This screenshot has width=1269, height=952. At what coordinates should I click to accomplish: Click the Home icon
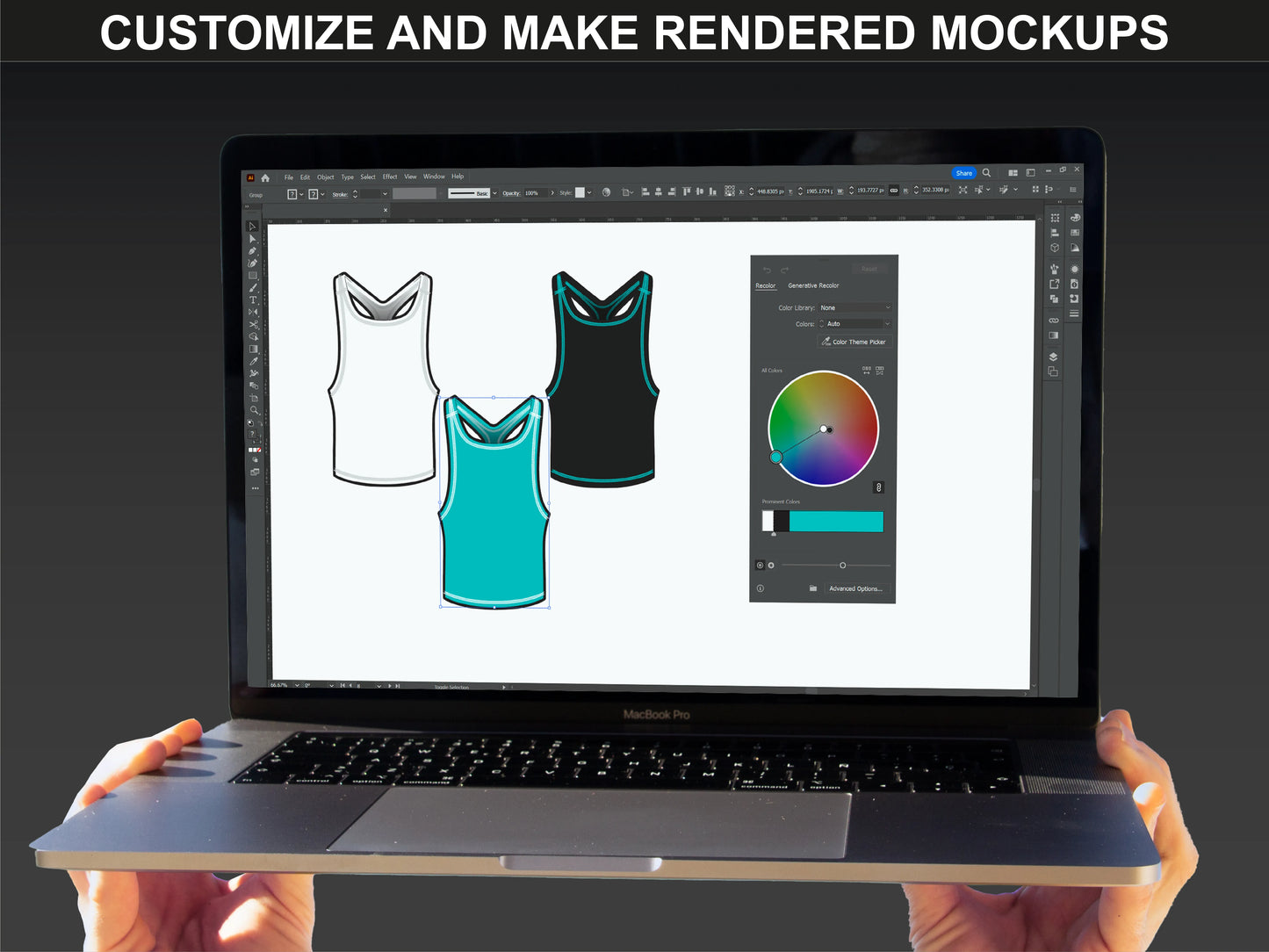[x=265, y=177]
